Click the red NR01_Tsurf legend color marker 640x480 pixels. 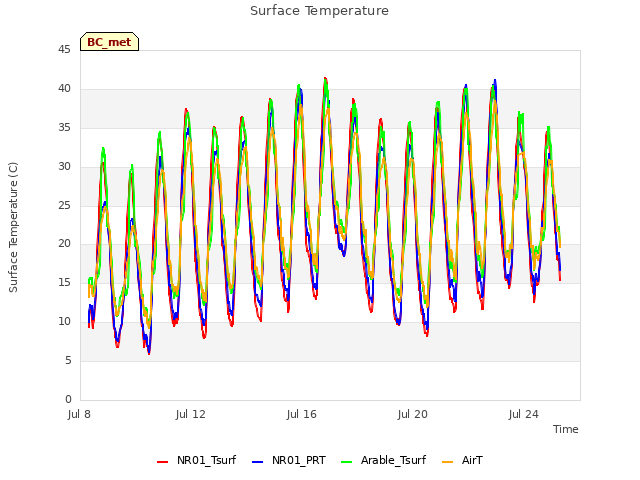[162, 462]
